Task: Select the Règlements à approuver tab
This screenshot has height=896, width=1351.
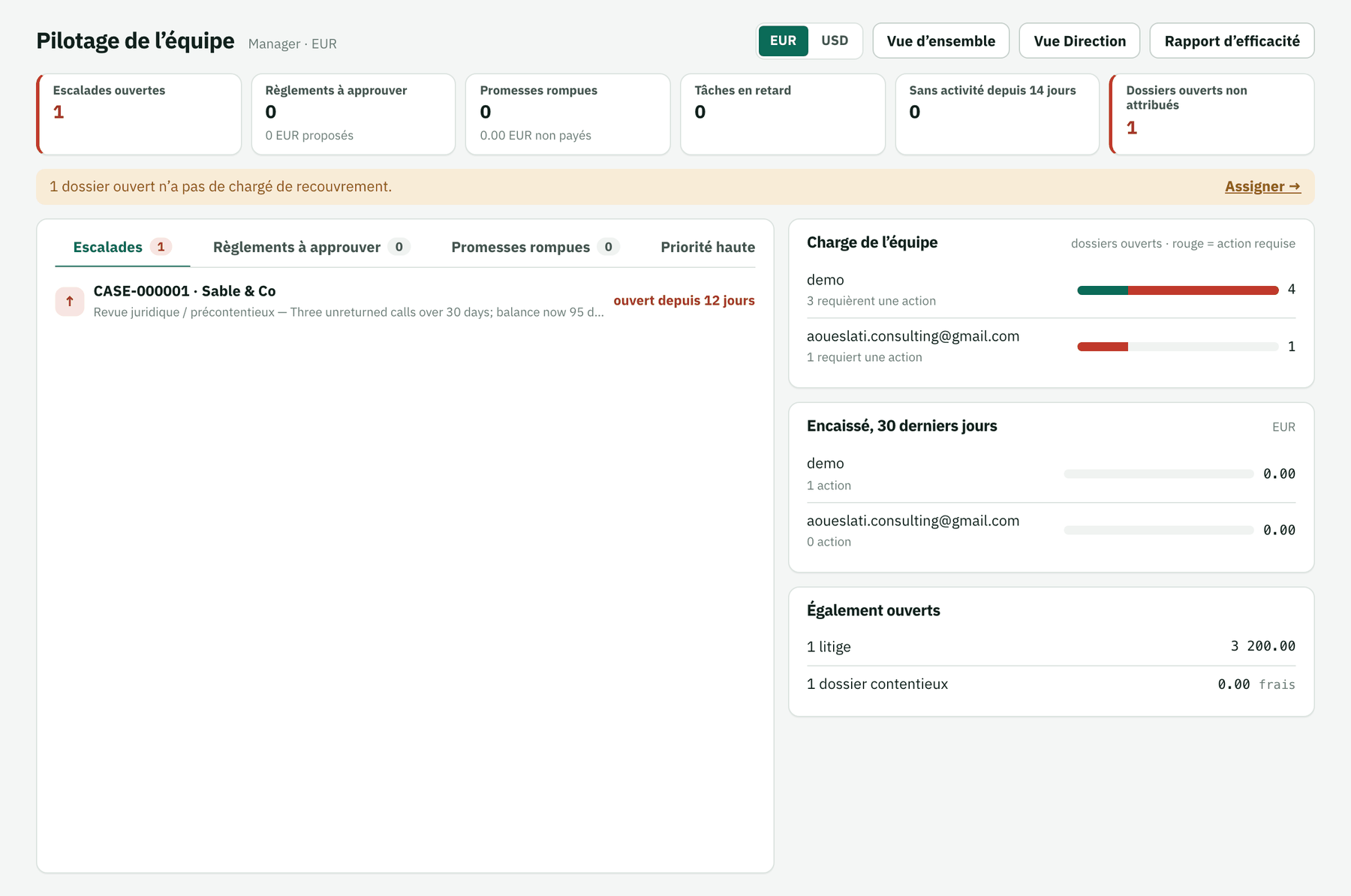Action: (311, 247)
